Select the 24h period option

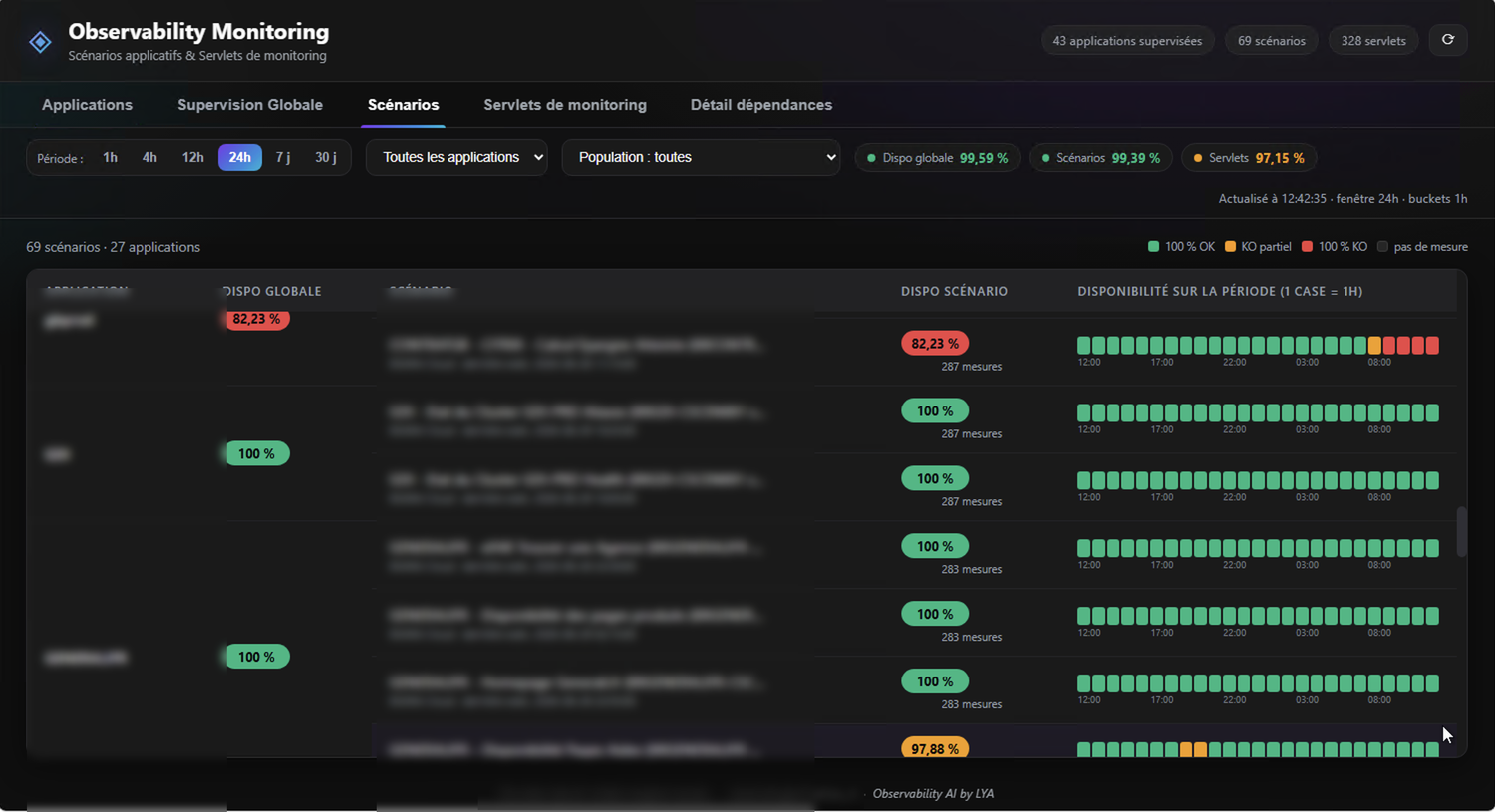click(x=240, y=157)
